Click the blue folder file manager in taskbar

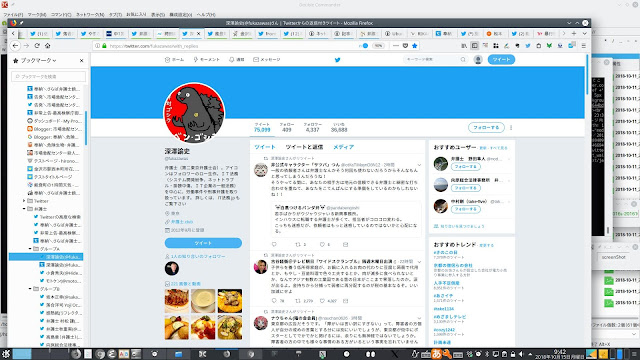pos(178,354)
